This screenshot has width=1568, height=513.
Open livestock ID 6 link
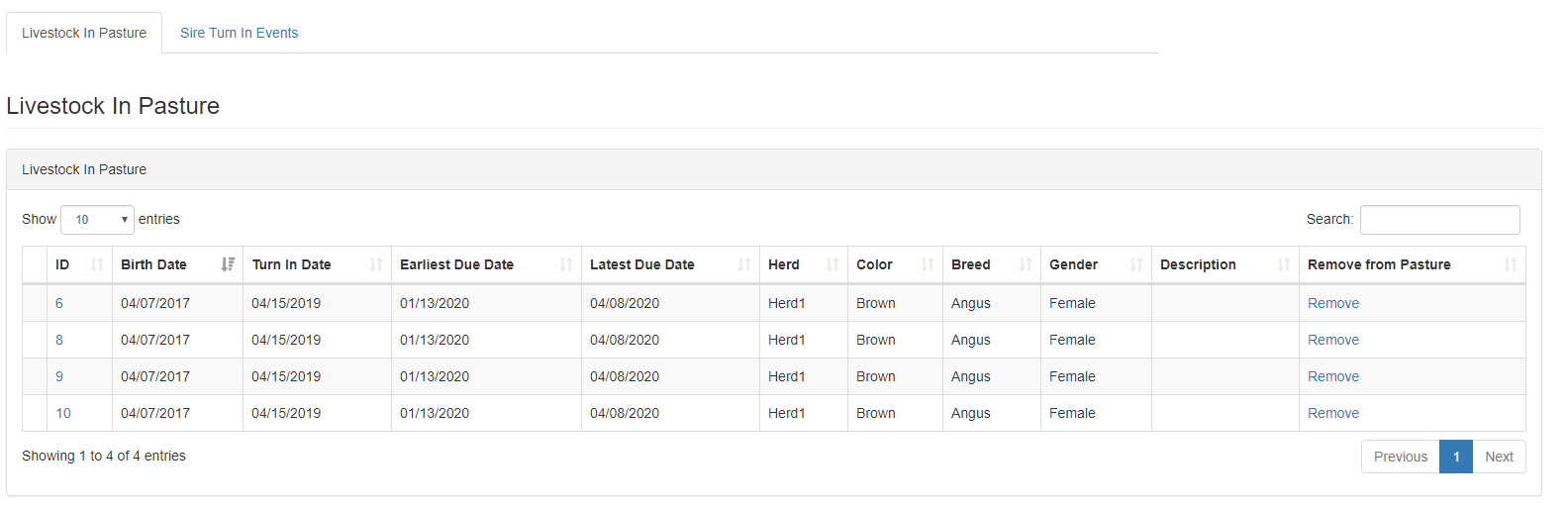tap(59, 303)
